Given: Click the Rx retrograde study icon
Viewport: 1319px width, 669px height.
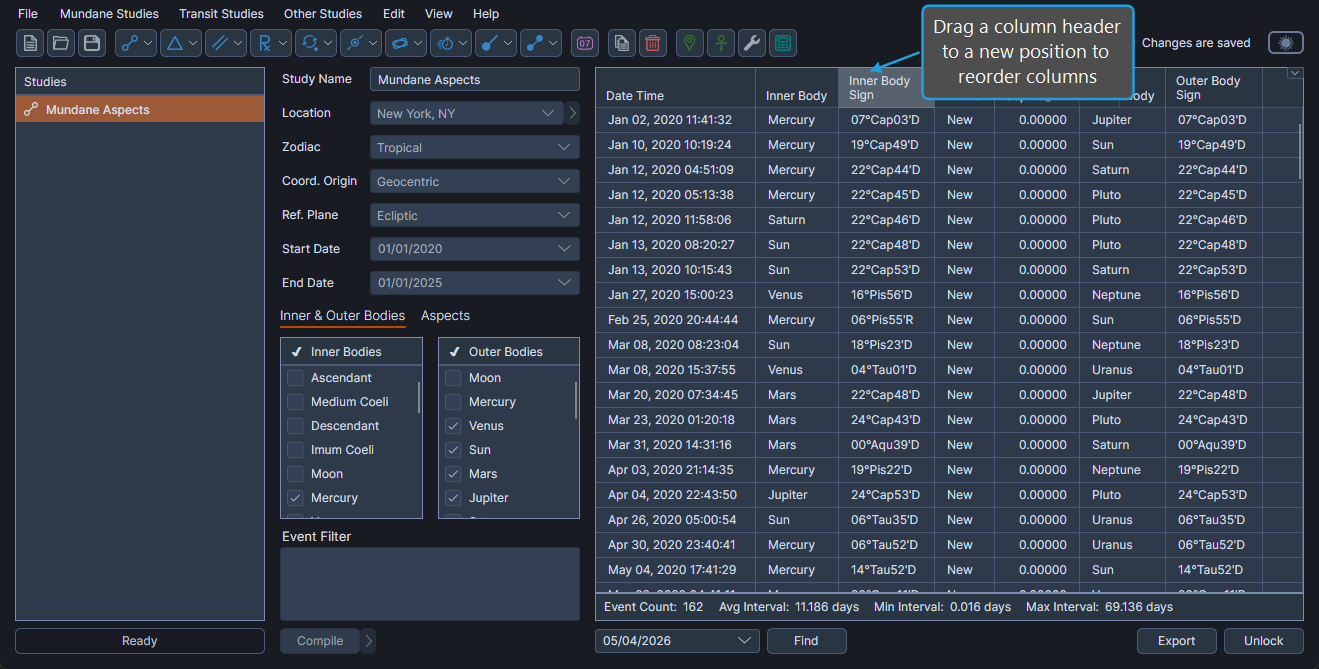Looking at the screenshot, I should click(x=264, y=43).
